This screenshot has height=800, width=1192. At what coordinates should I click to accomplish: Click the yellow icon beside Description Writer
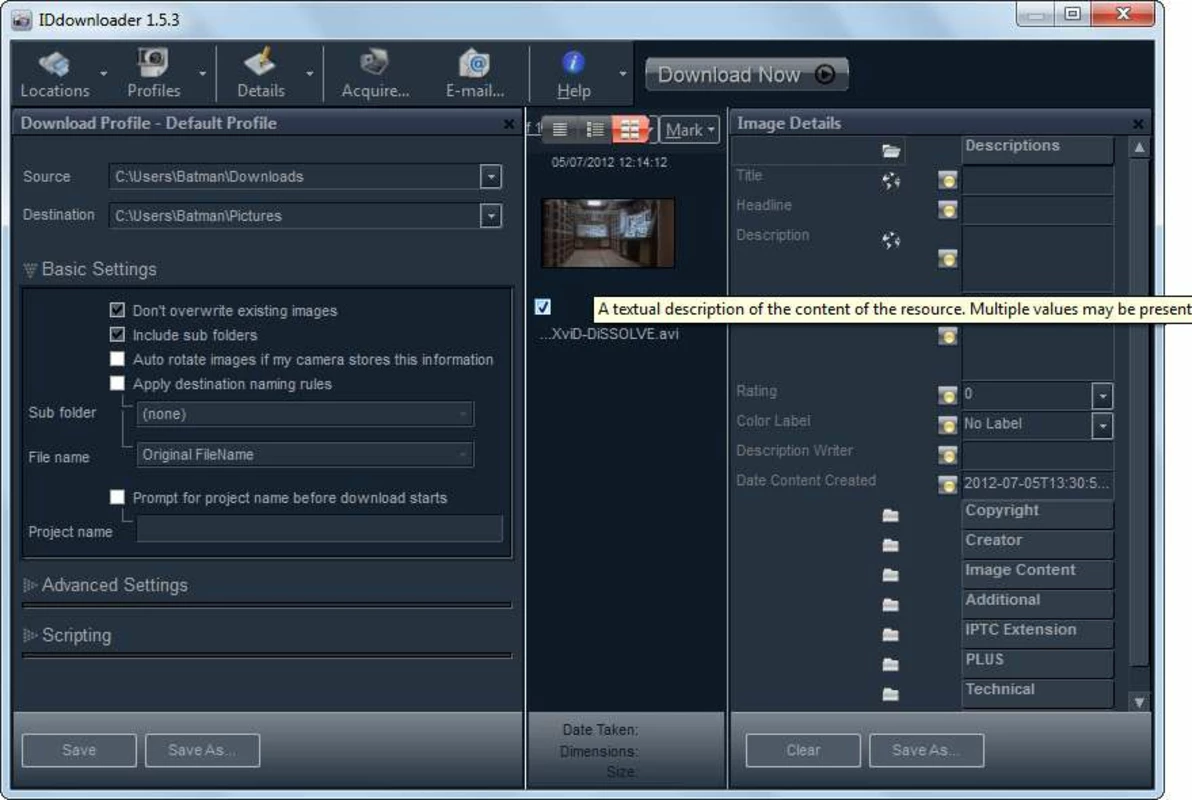[x=947, y=455]
